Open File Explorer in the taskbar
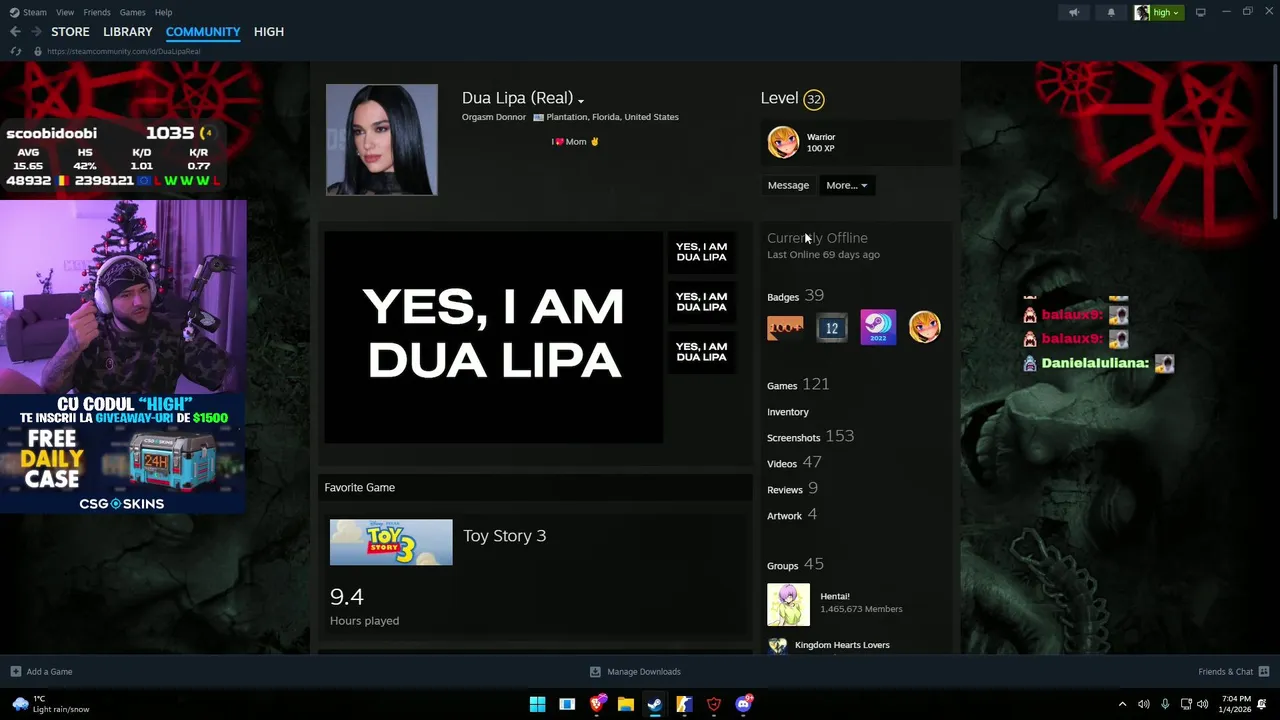The image size is (1280, 720). pos(625,704)
